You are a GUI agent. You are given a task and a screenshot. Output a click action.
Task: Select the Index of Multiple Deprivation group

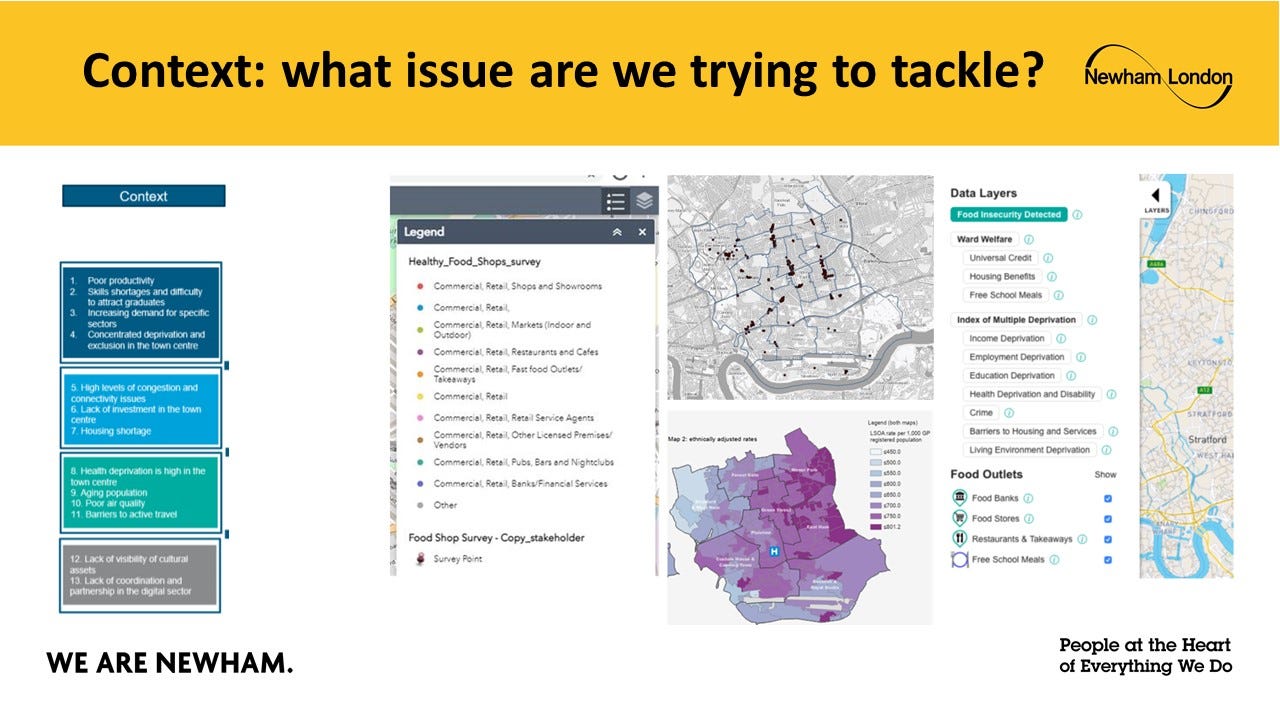(x=1017, y=320)
